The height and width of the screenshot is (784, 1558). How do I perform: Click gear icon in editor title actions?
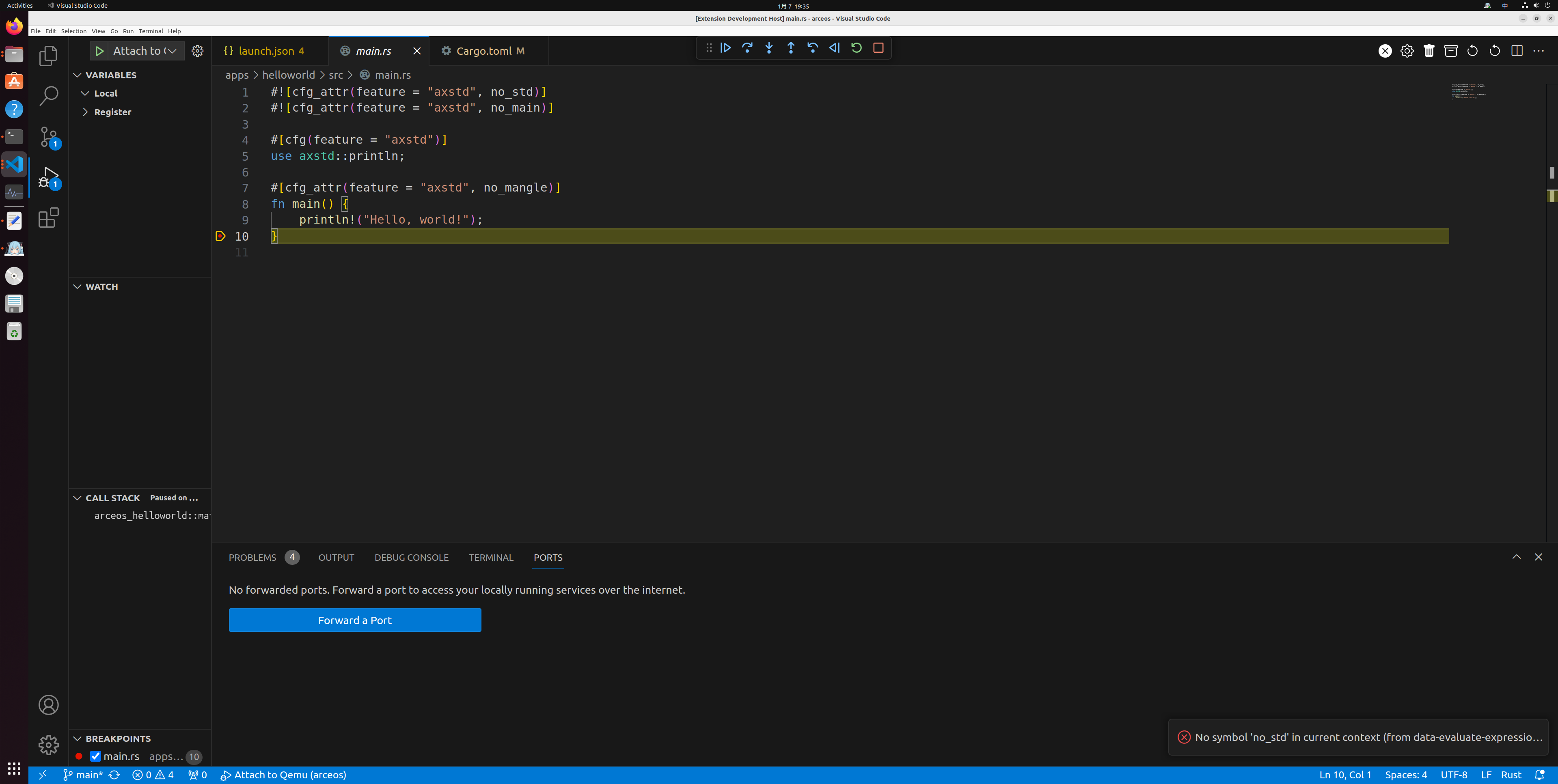pyautogui.click(x=1407, y=51)
